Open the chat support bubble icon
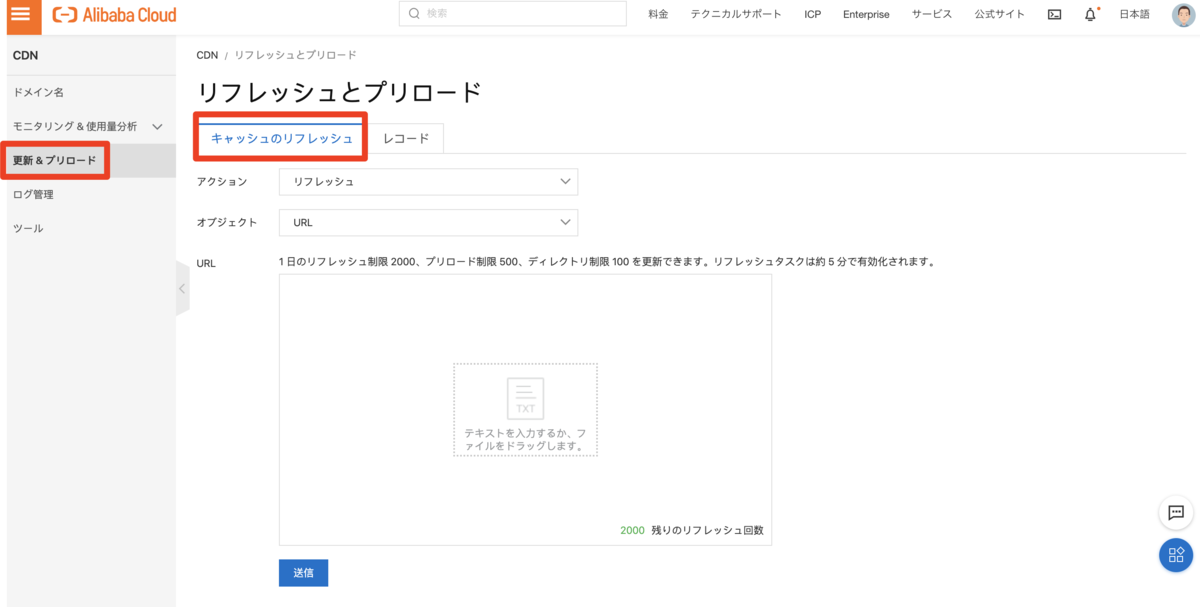 point(1175,513)
